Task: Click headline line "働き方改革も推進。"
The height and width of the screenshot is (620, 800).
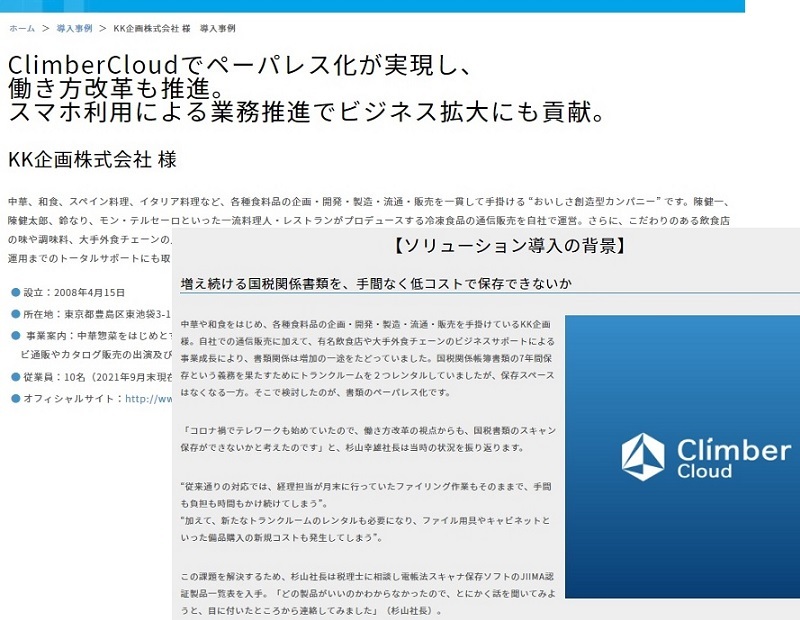Action: tap(117, 88)
